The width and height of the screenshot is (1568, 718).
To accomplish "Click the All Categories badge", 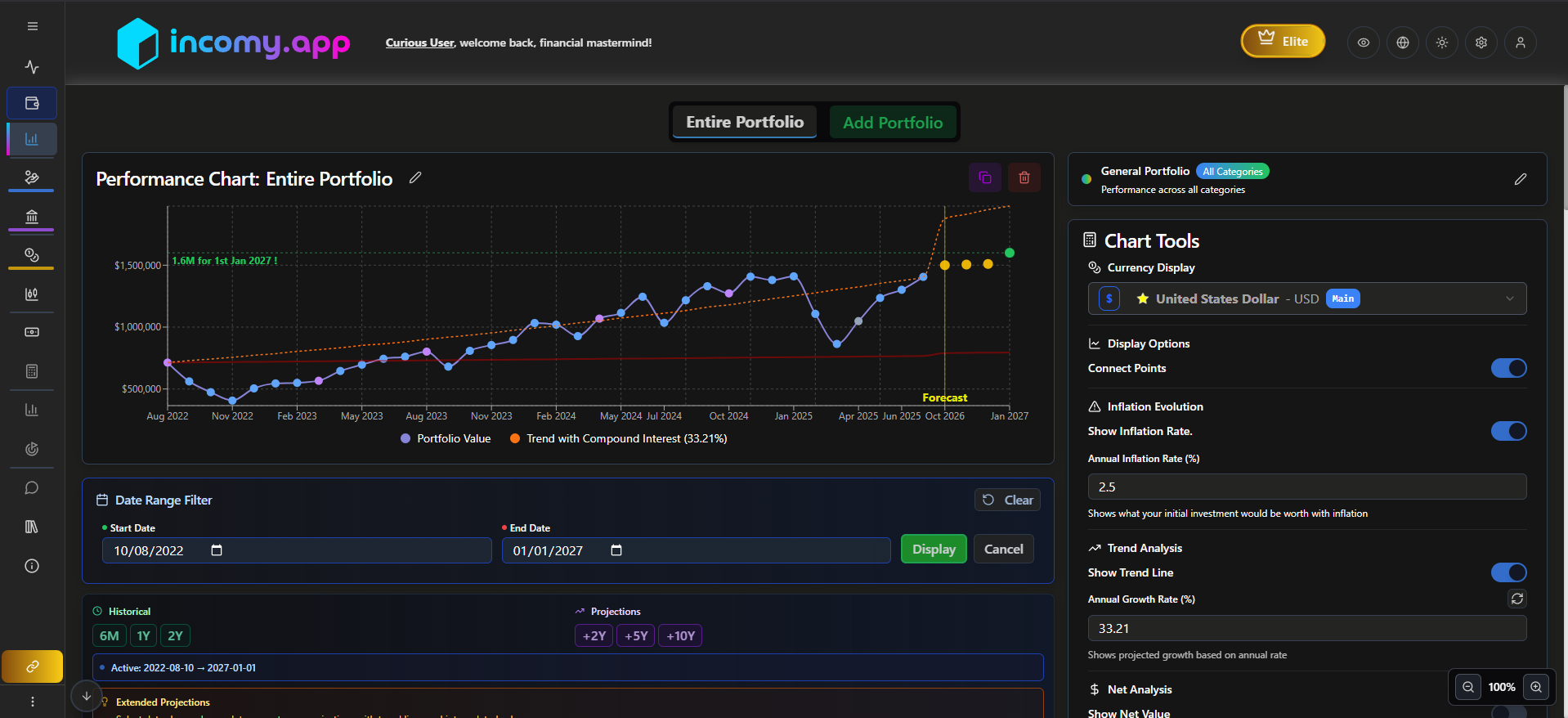I will (1233, 171).
